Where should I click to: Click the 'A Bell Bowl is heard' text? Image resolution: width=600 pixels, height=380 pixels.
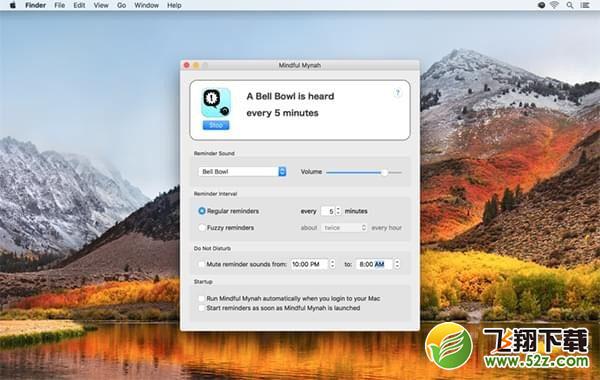[290, 96]
